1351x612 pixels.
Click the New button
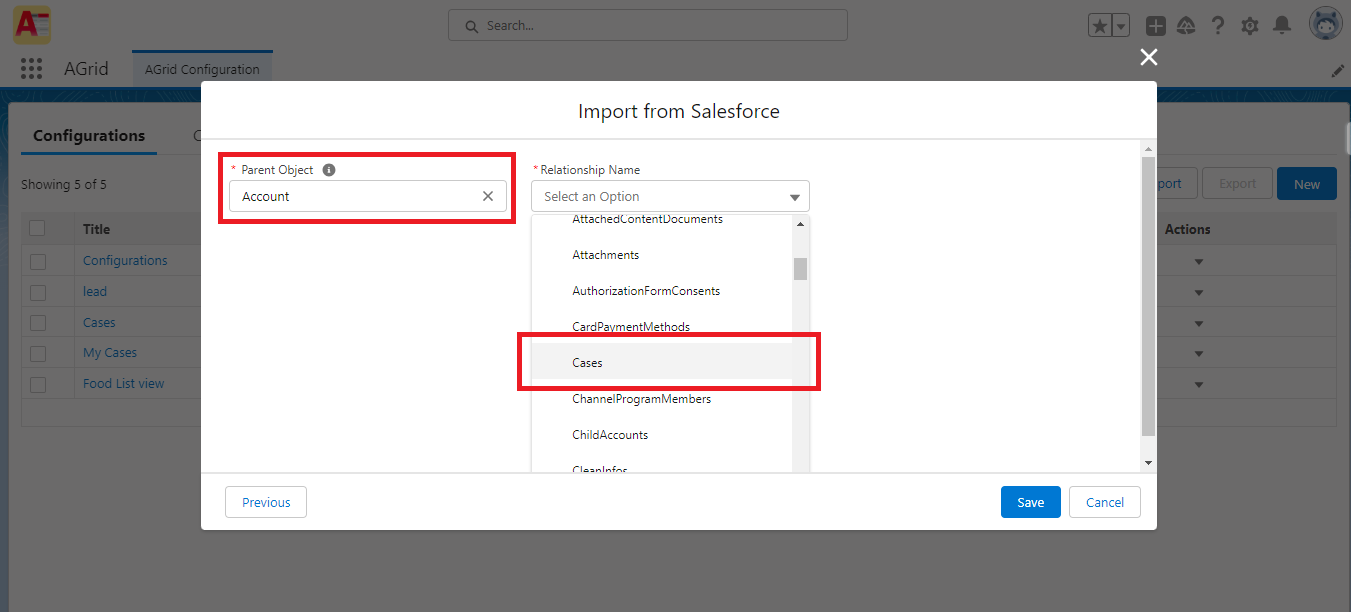point(1307,184)
